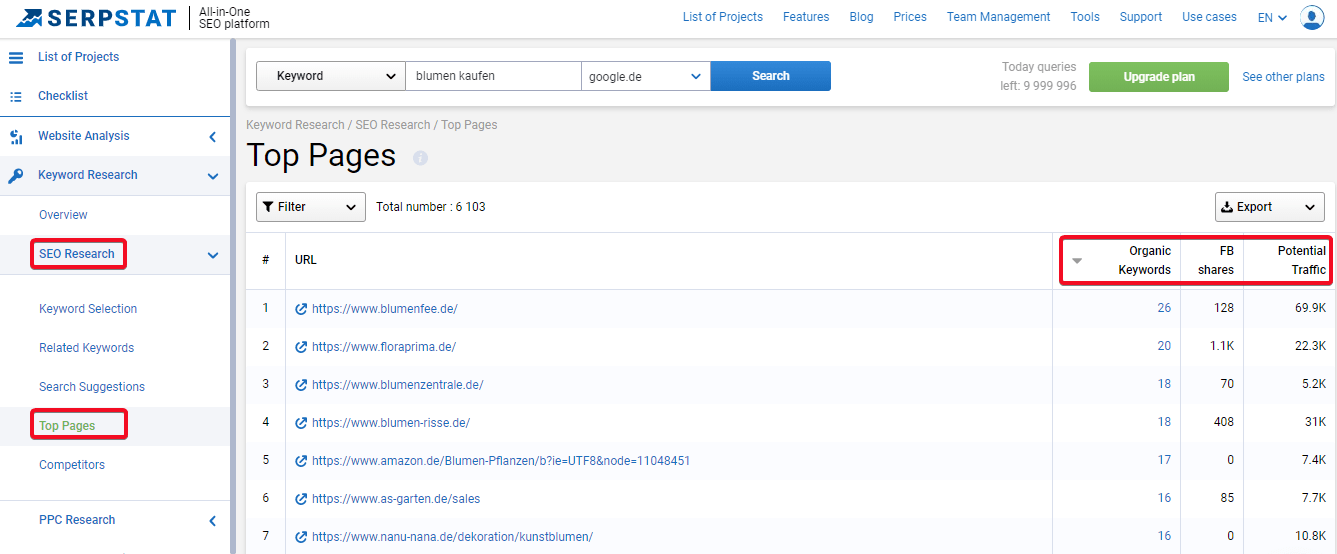The height and width of the screenshot is (554, 1337).
Task: Open Blog in top navigation
Action: [x=861, y=17]
